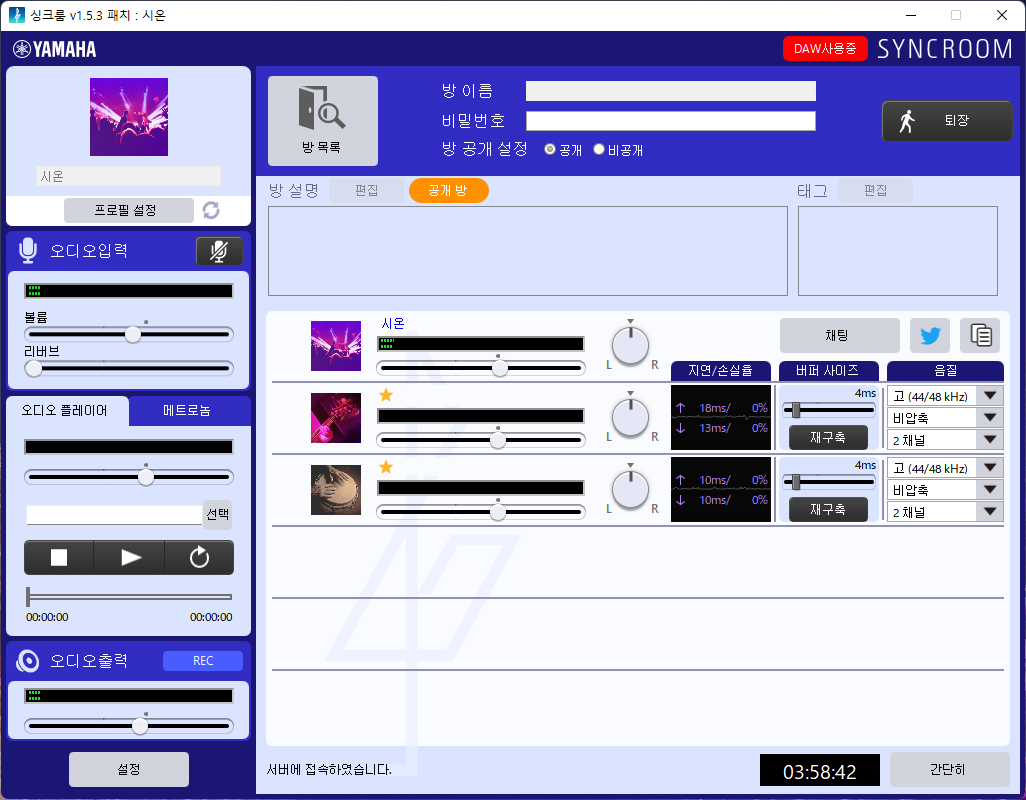Switch to the 메트로놈 tab
The image size is (1026, 800).
[189, 410]
